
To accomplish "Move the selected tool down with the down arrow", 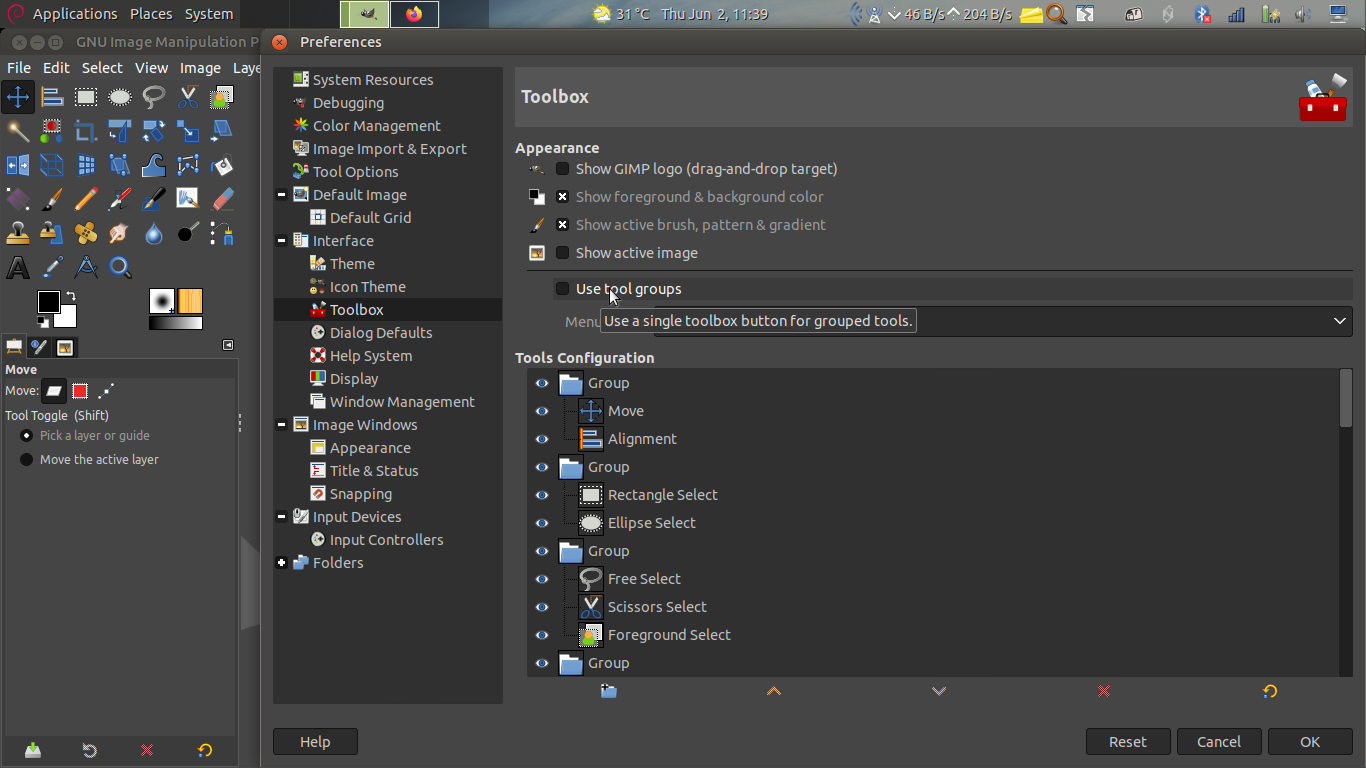I will [x=938, y=691].
